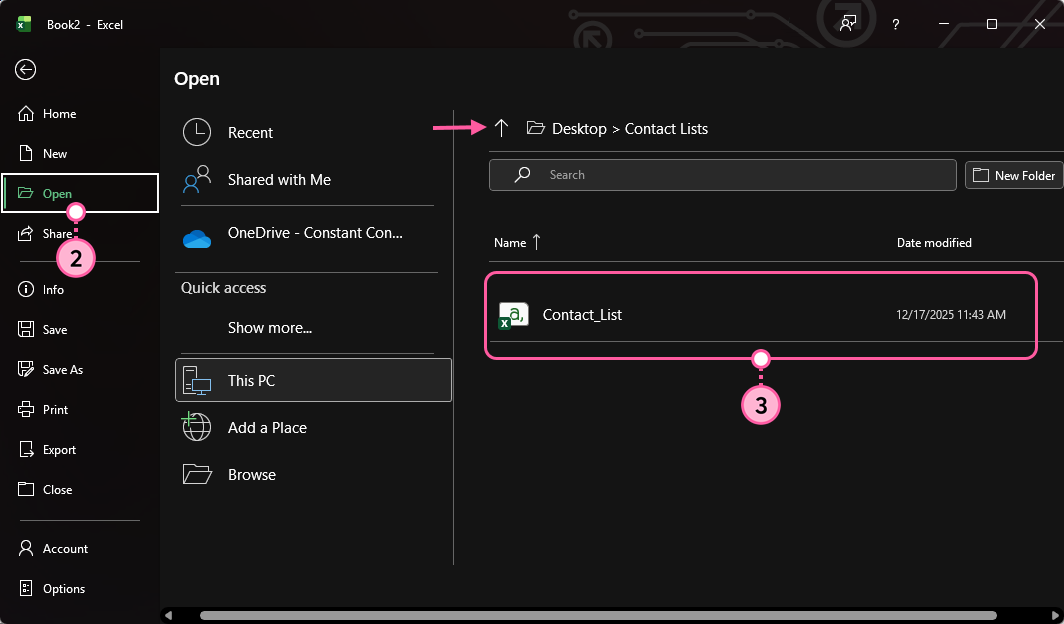The height and width of the screenshot is (624, 1064).
Task: Expand Quick access with Show more
Action: click(268, 328)
